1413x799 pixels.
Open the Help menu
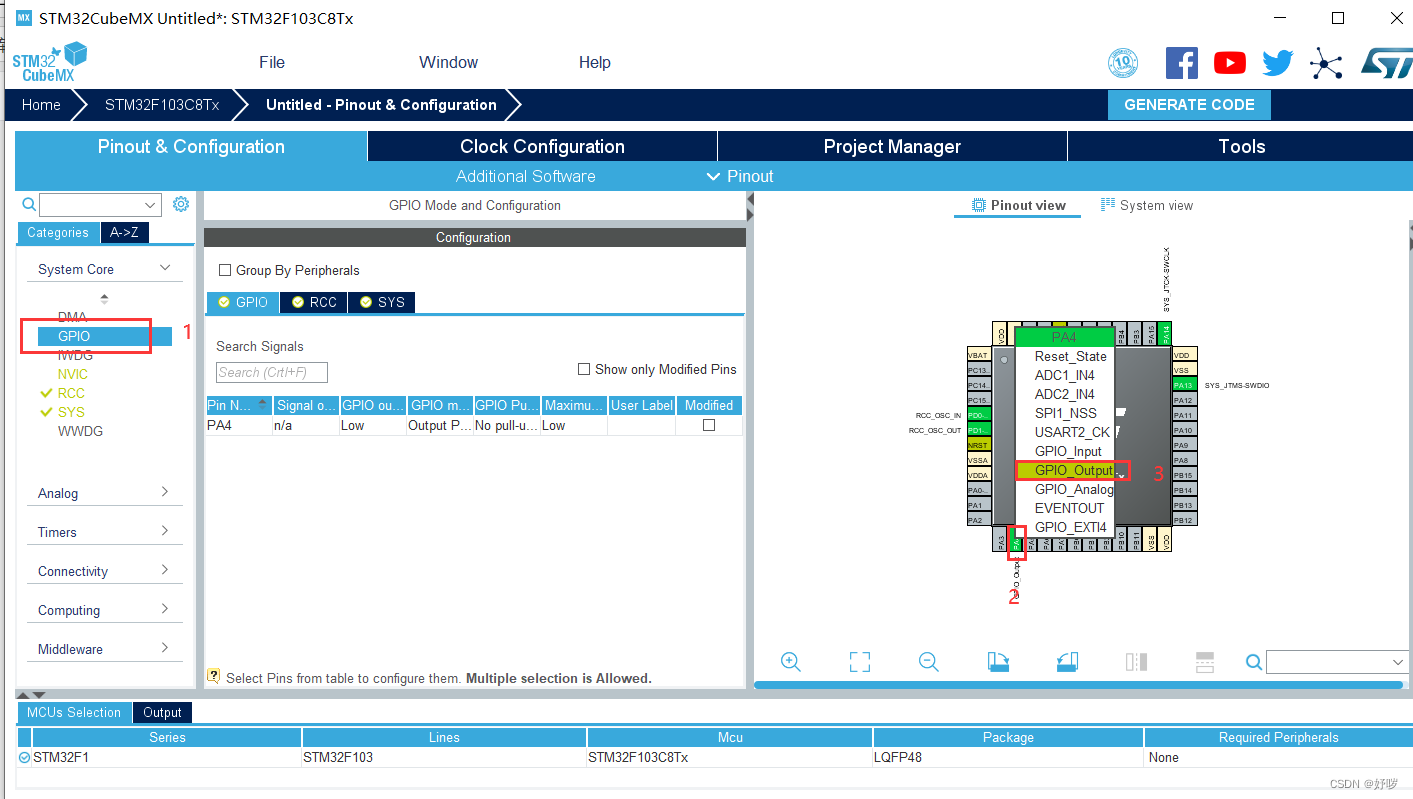pos(594,62)
